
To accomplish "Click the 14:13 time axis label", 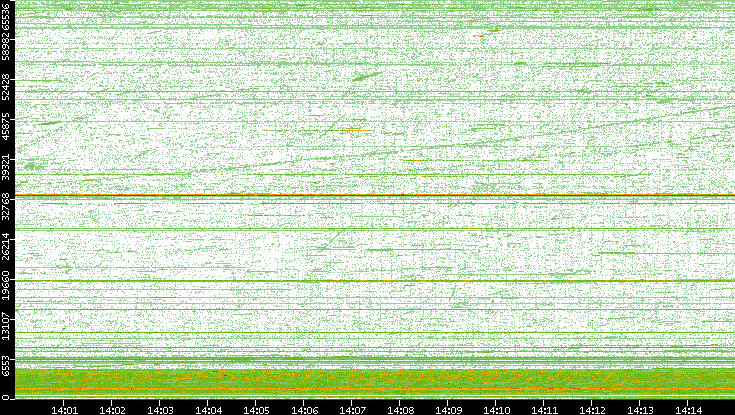I will pos(640,410).
